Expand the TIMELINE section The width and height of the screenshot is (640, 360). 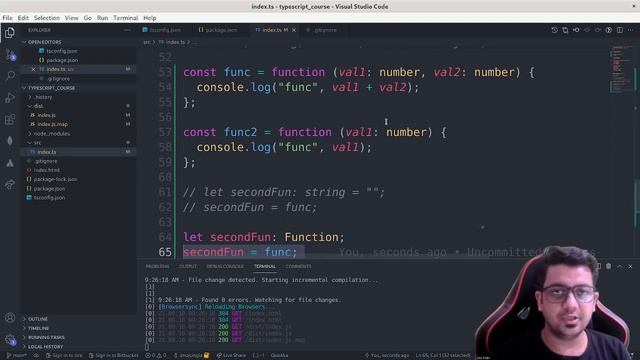point(79,328)
